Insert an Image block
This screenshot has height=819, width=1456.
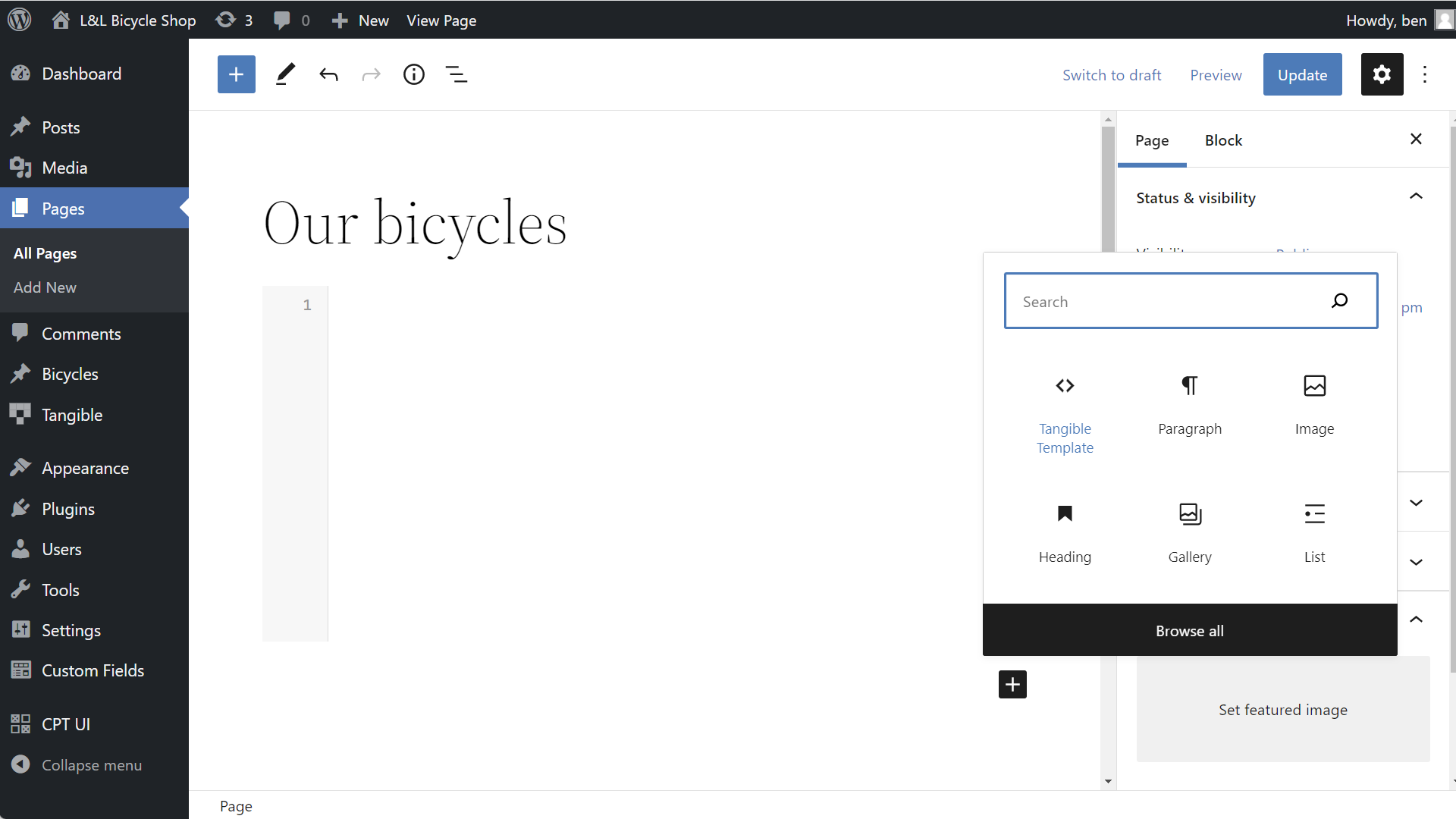[1314, 406]
